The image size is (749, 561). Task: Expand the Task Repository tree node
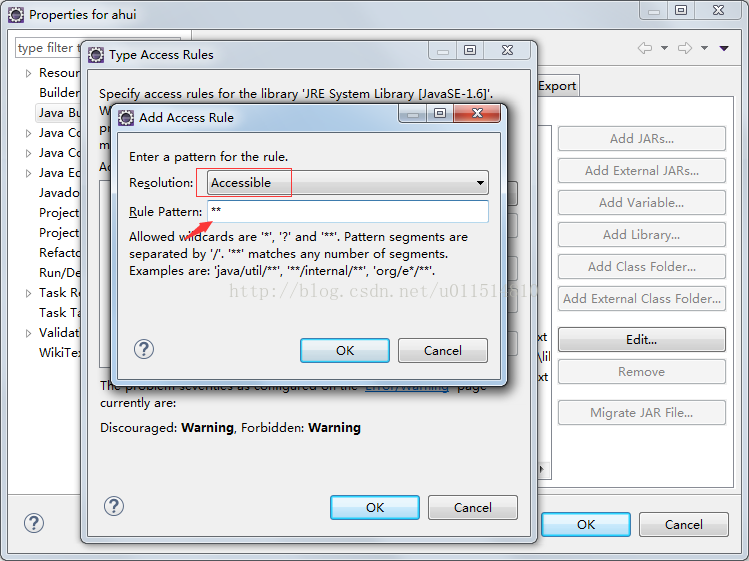click(28, 293)
